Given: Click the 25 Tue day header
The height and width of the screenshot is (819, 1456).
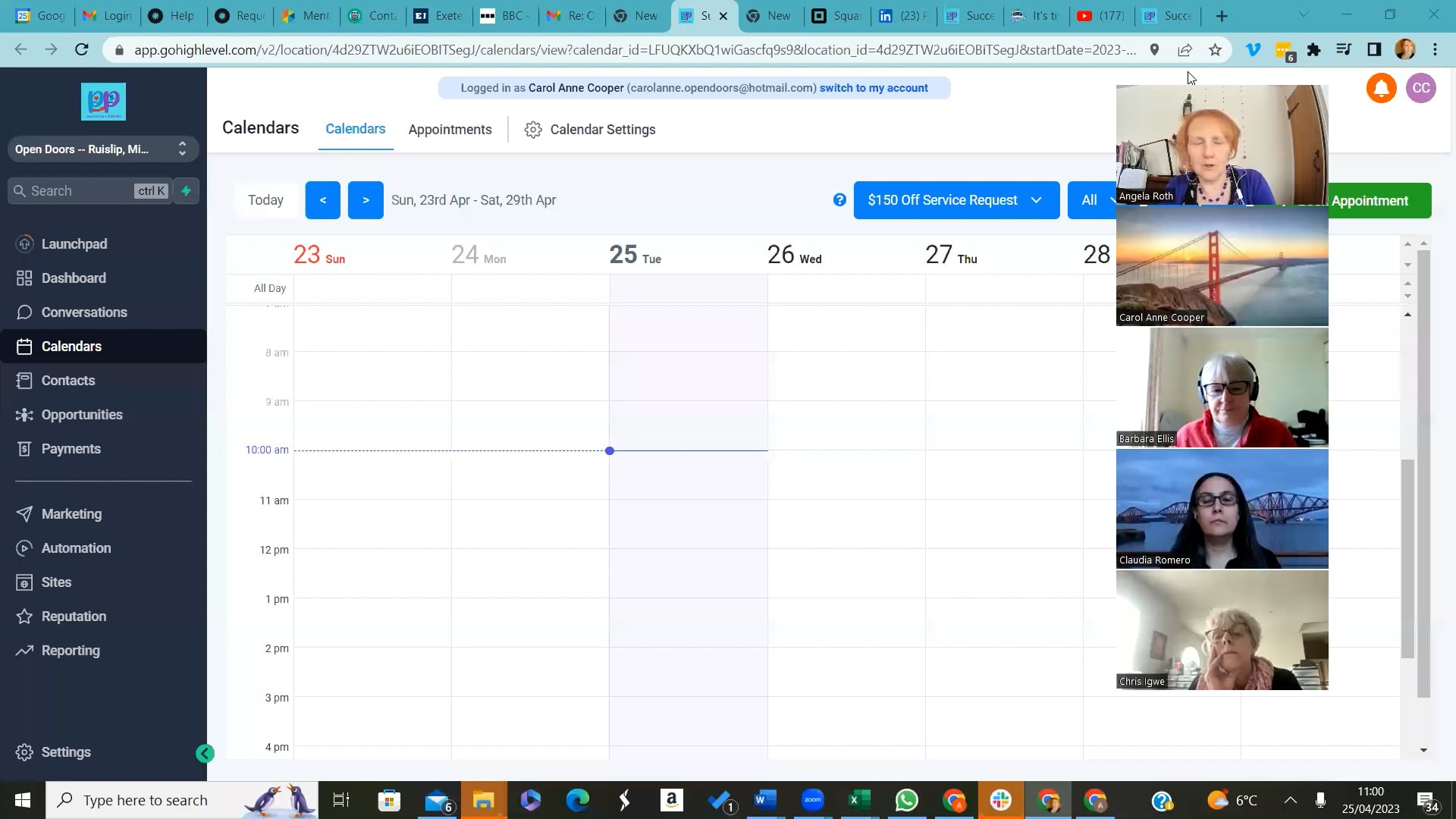Looking at the screenshot, I should pos(635,255).
